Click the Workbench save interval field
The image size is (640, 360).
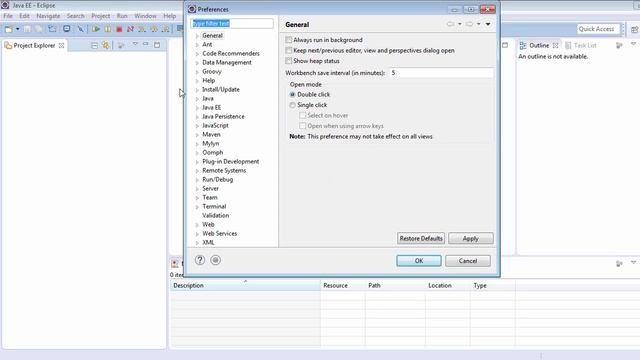click(x=441, y=73)
